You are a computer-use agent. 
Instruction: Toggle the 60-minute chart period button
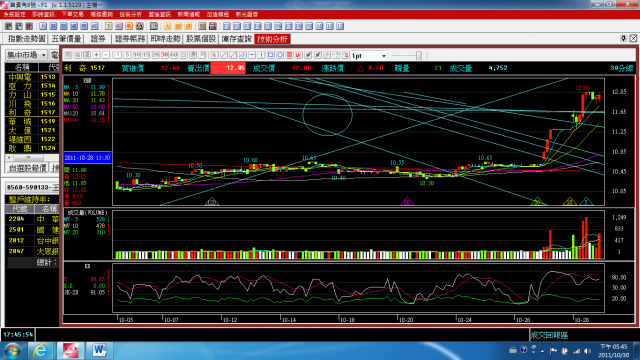pyautogui.click(x=174, y=55)
